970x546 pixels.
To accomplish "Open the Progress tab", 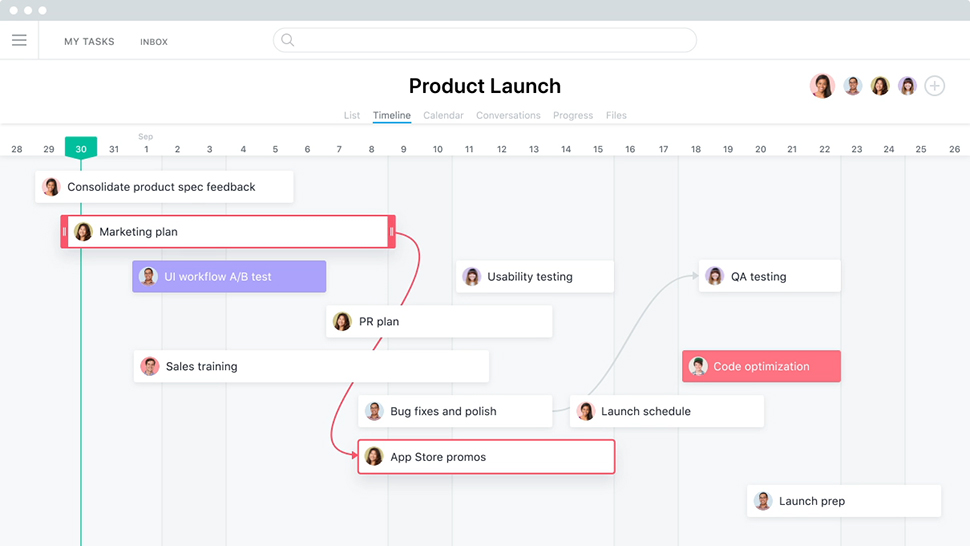I will point(573,116).
